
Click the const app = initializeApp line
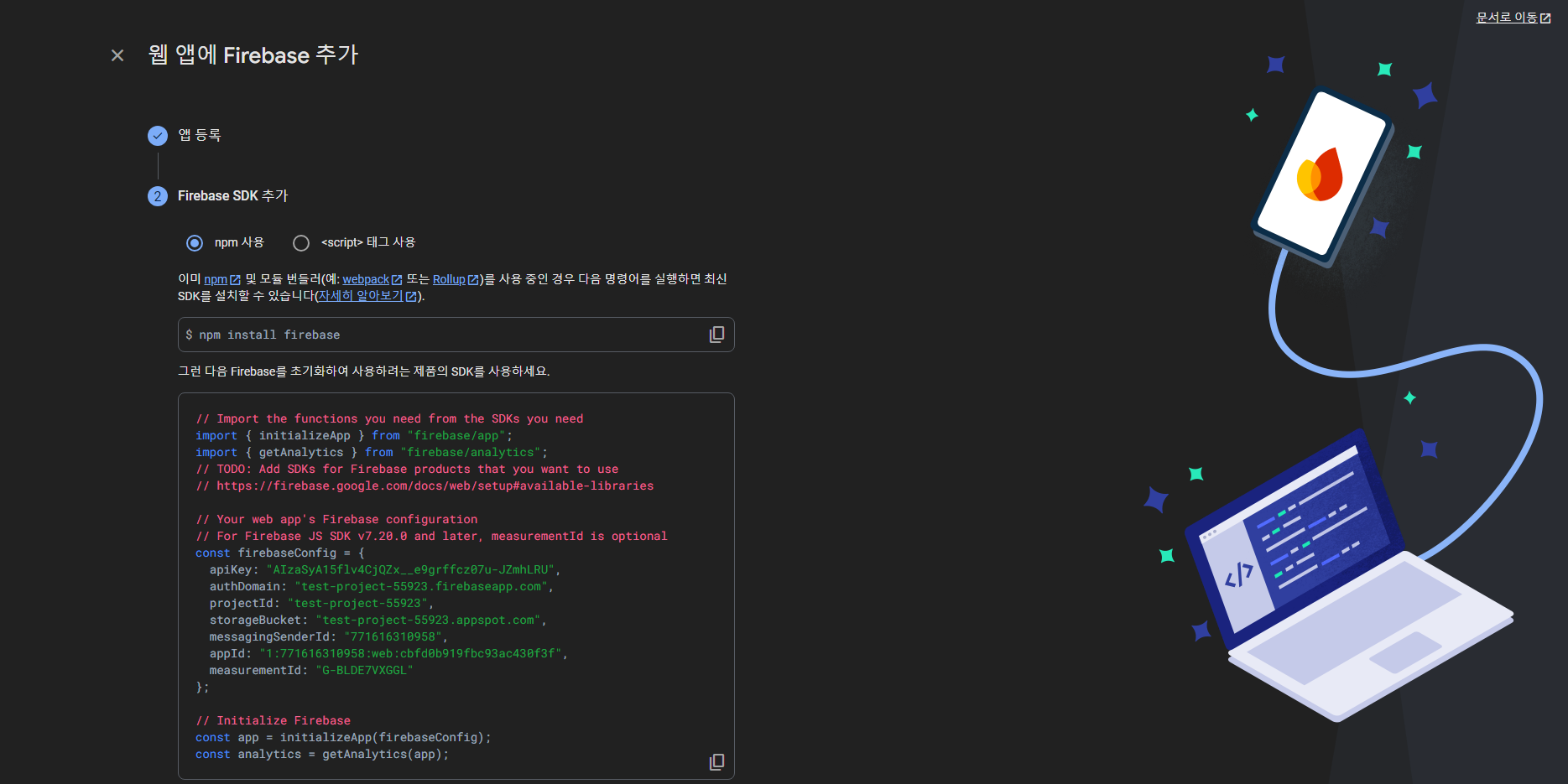(x=343, y=737)
